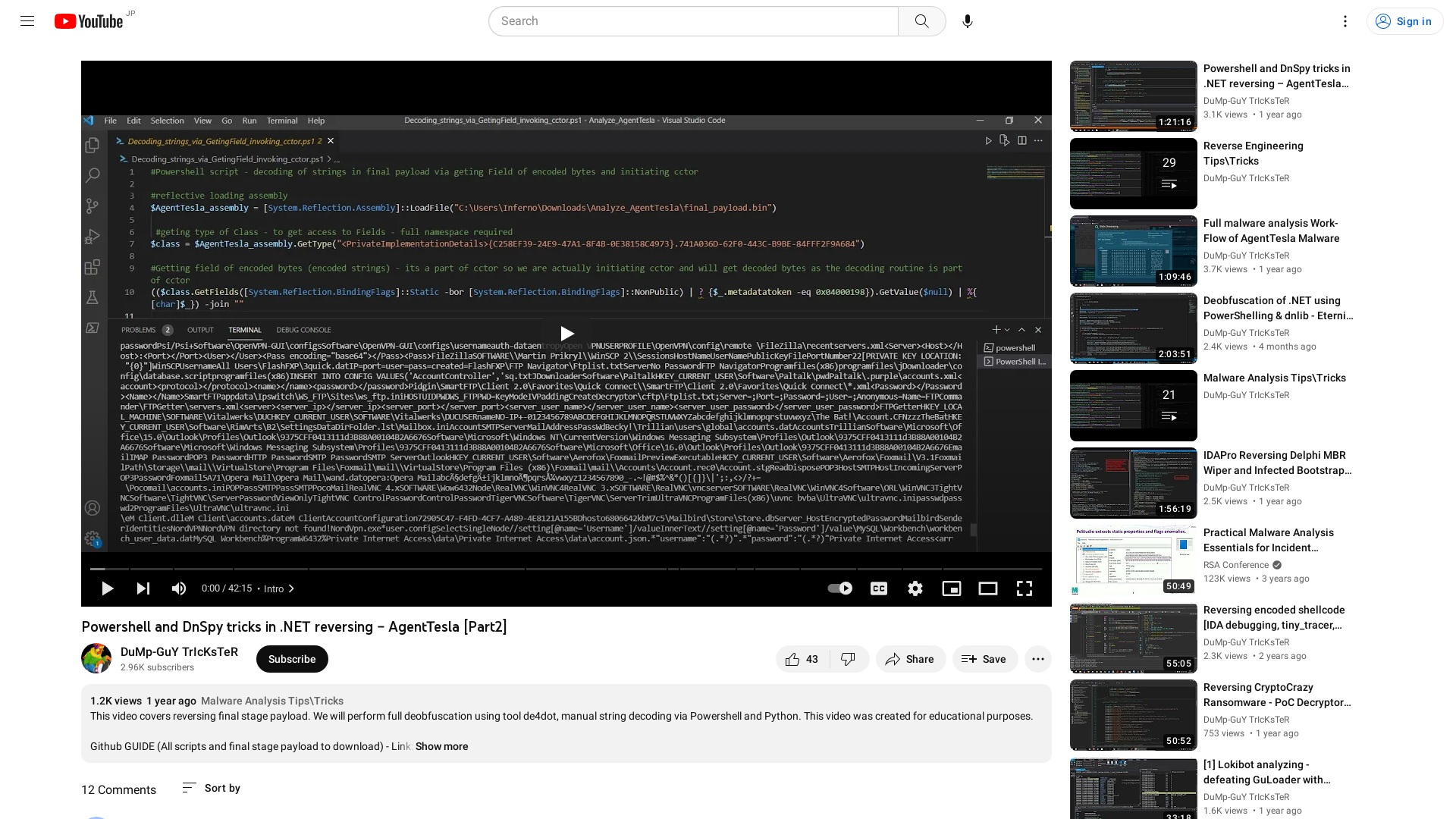The width and height of the screenshot is (1456, 819).
Task: Sign in to YouTube
Action: click(x=1404, y=21)
